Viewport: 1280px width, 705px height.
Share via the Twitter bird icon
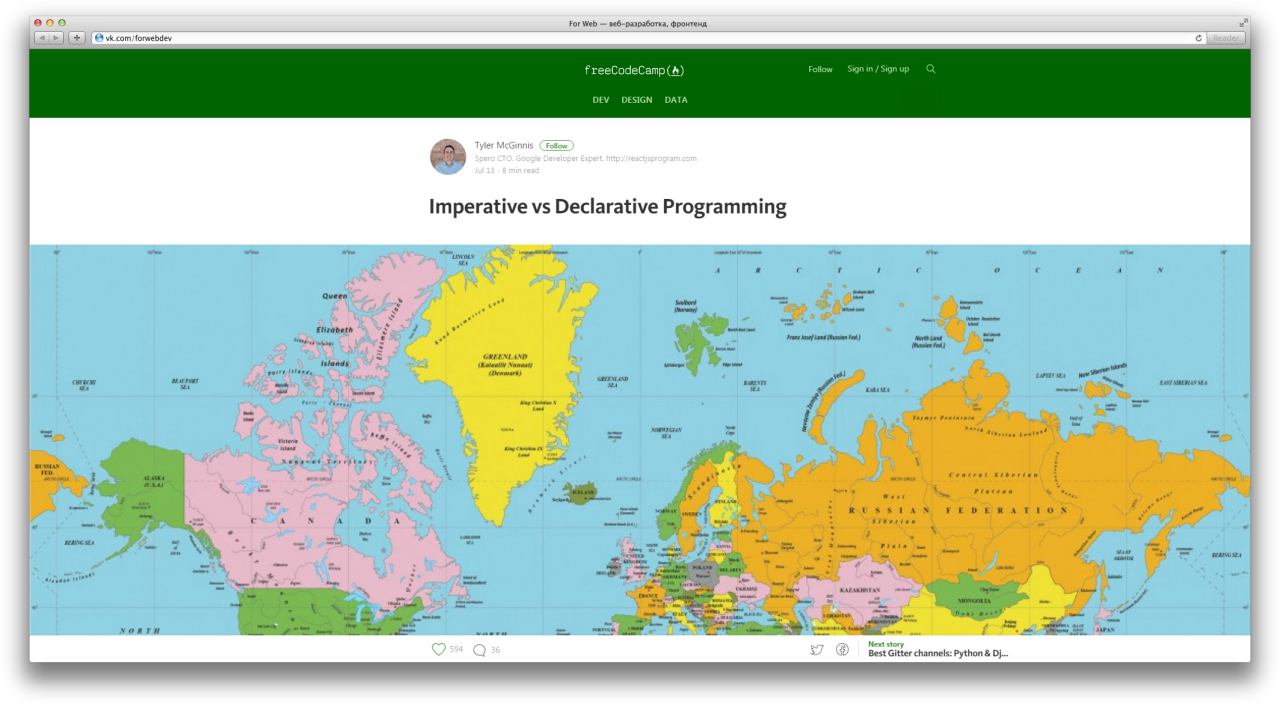[817, 650]
